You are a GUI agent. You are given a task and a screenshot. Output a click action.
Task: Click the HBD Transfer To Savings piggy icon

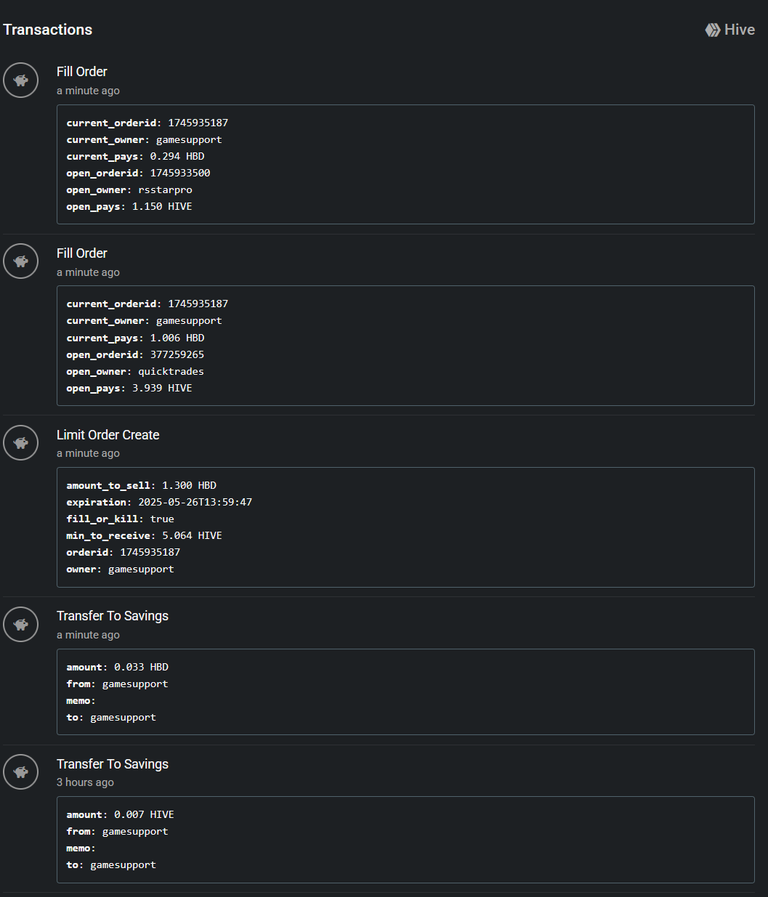coord(21,624)
